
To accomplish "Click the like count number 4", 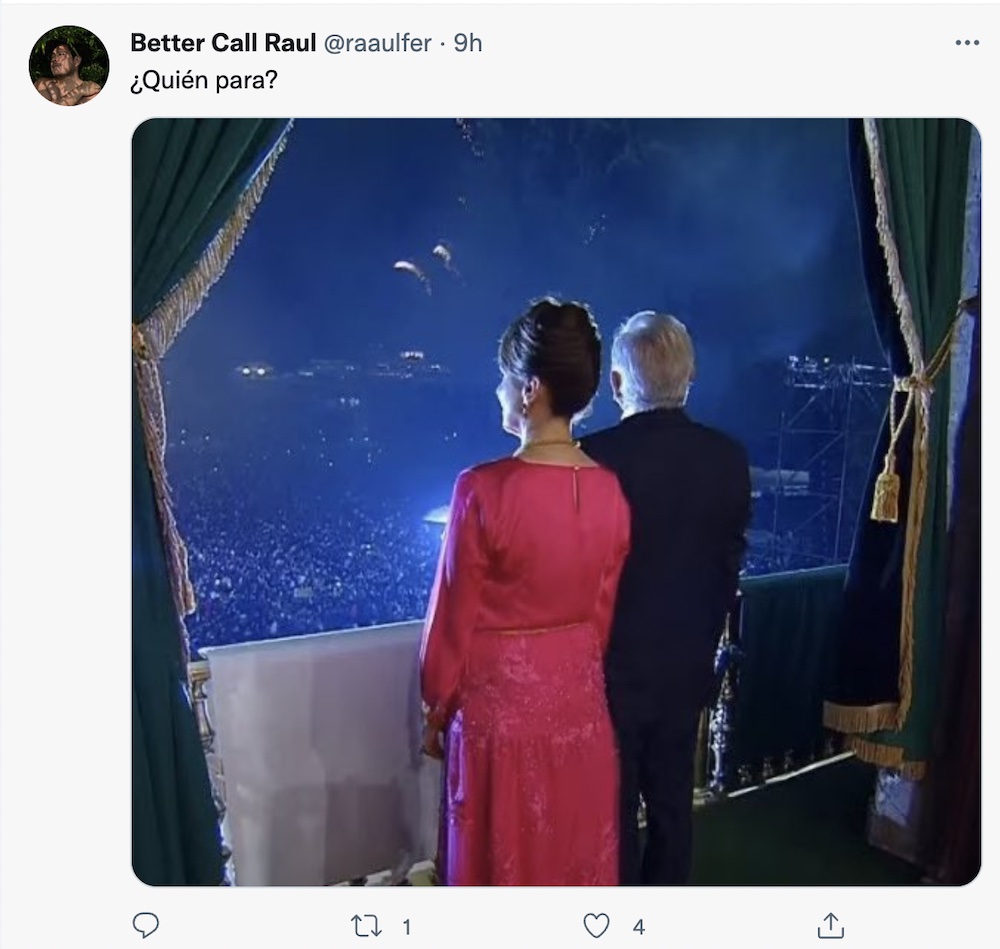I will [638, 927].
